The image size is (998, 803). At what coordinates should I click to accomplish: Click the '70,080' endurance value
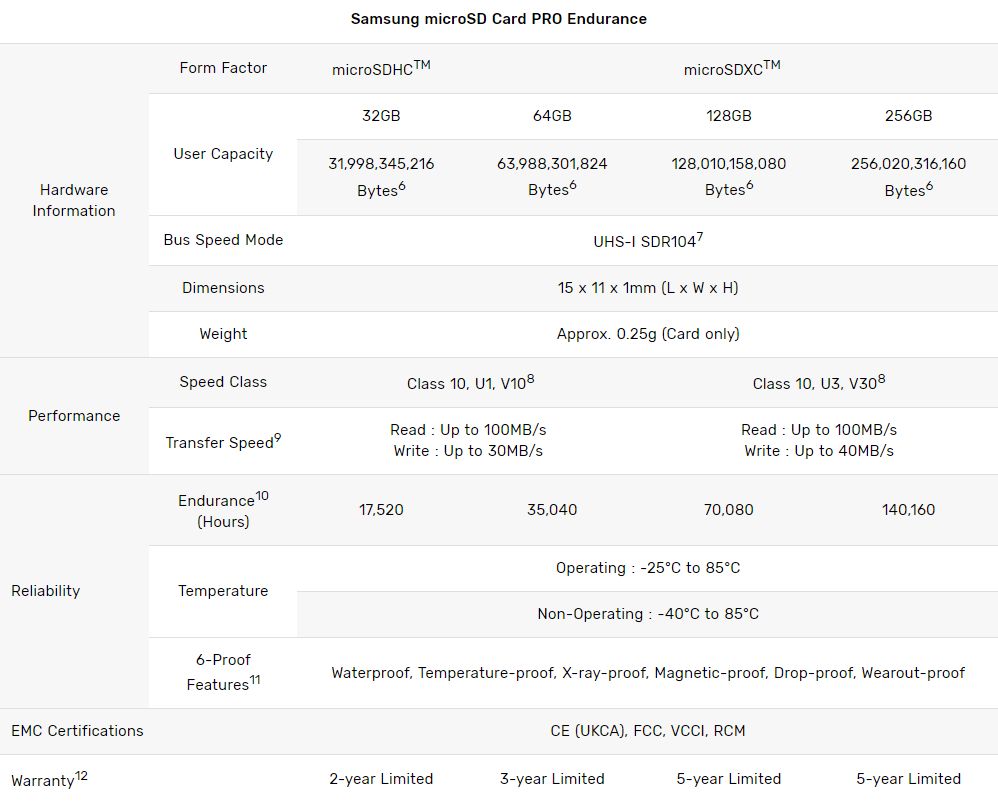pos(728,510)
